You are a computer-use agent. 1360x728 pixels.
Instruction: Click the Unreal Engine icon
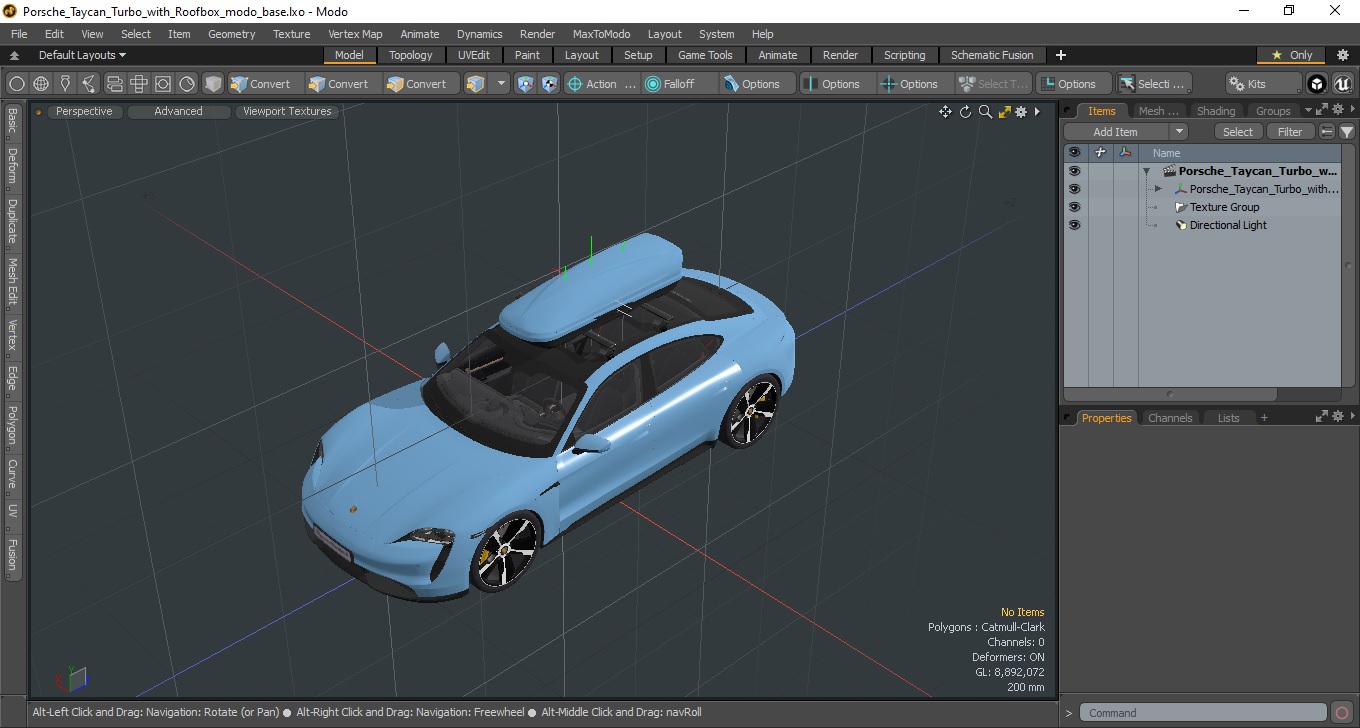click(1342, 84)
